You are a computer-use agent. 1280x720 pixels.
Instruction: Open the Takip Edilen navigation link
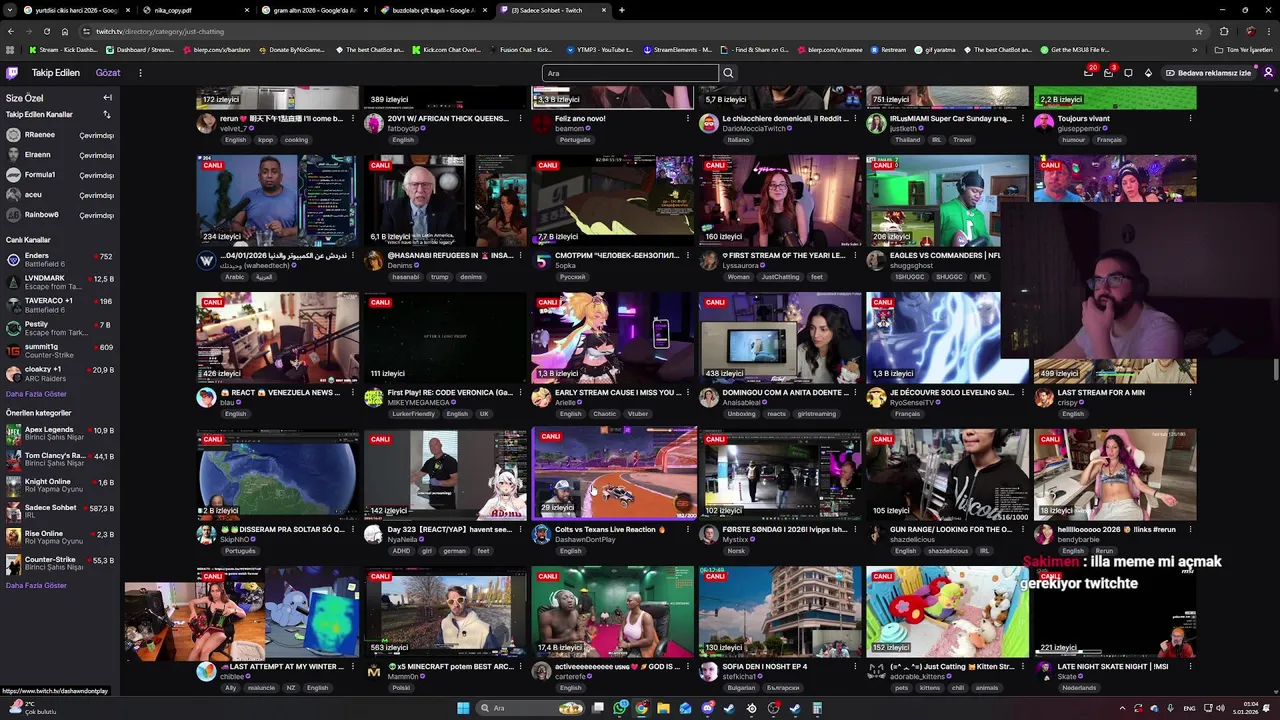55,73
